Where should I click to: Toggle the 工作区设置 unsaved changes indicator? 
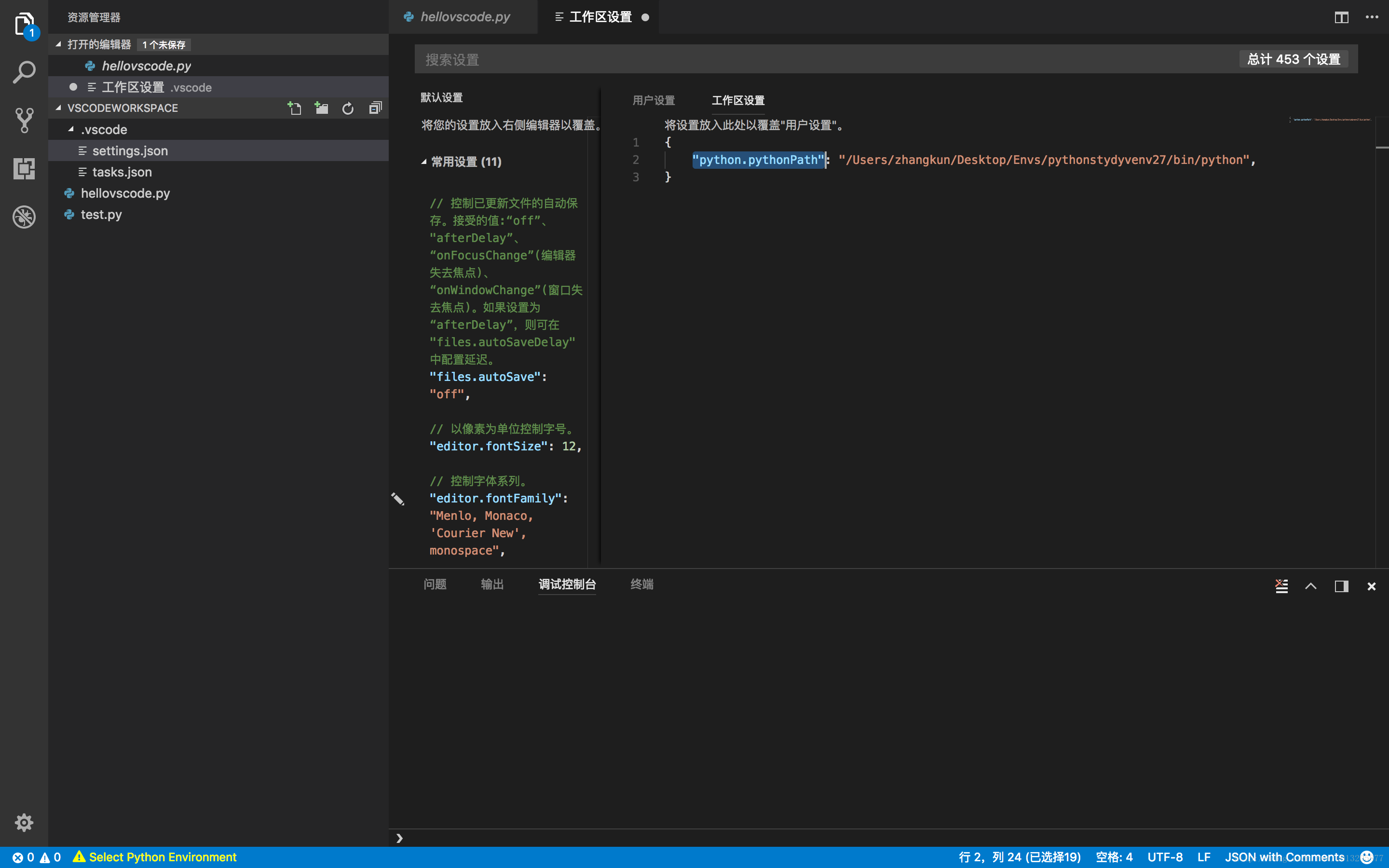click(x=644, y=17)
